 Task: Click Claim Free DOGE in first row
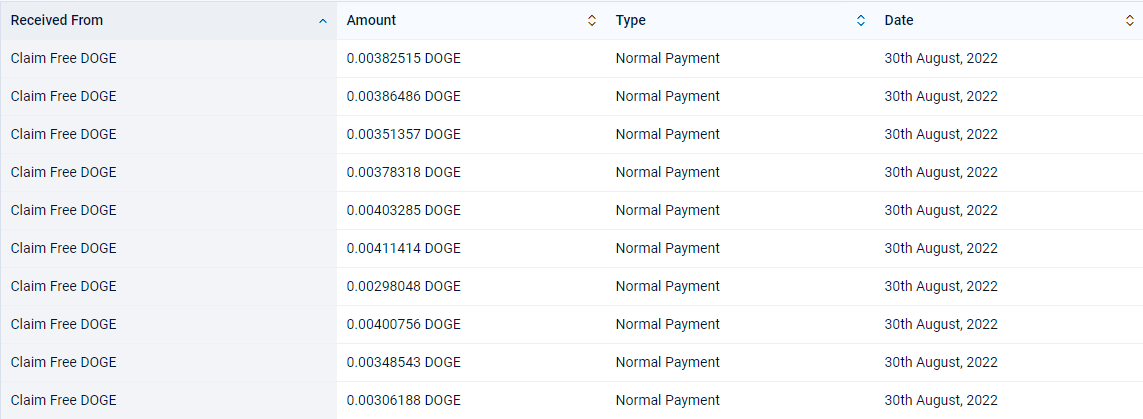[63, 58]
